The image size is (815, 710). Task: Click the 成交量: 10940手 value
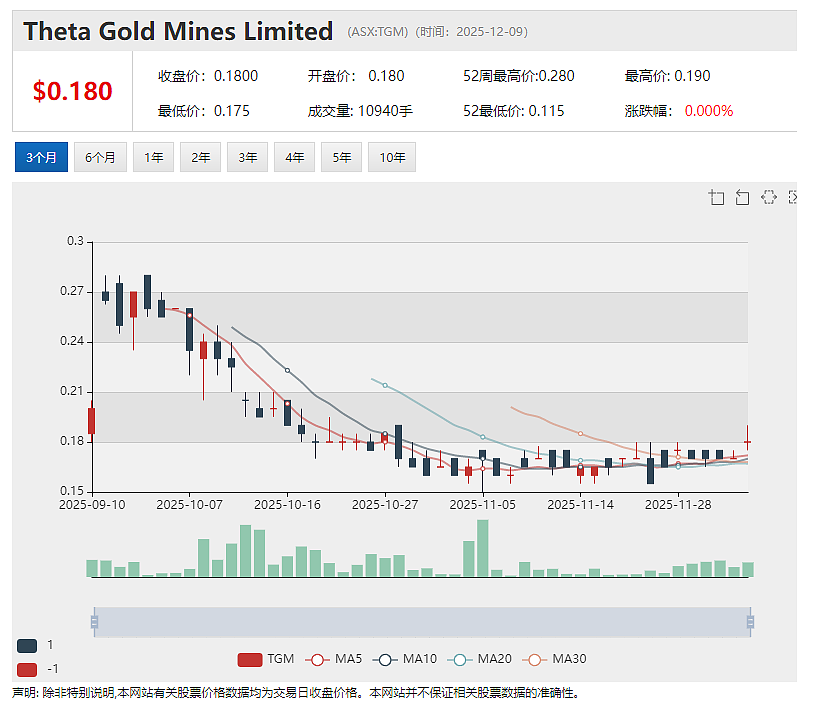(360, 111)
